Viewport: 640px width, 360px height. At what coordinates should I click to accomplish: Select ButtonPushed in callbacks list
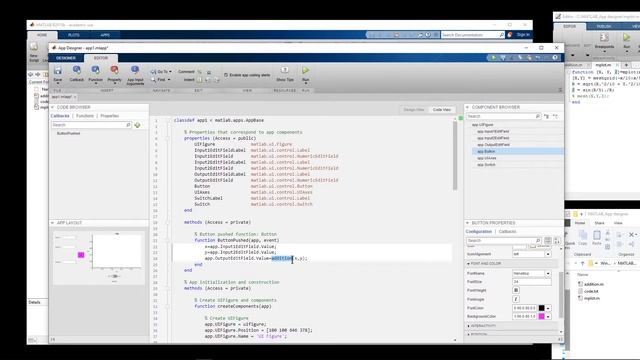click(69, 133)
